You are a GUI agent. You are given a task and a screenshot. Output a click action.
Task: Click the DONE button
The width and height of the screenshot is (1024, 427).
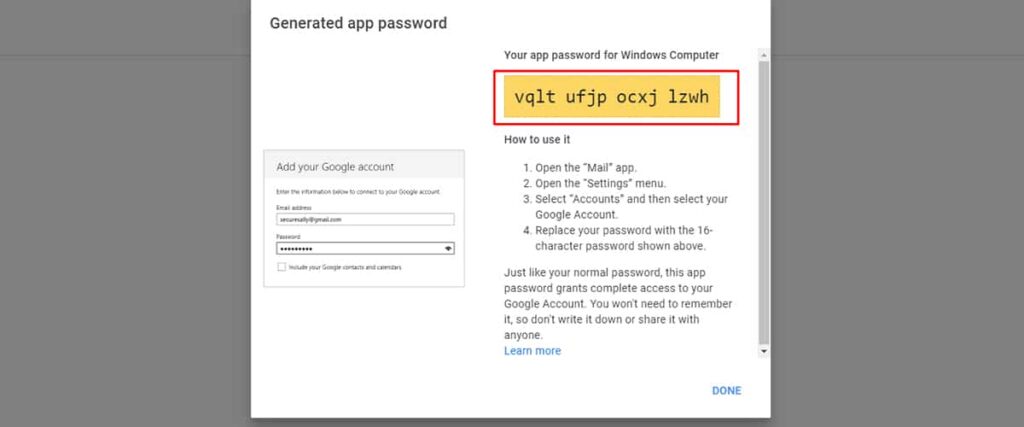point(726,391)
